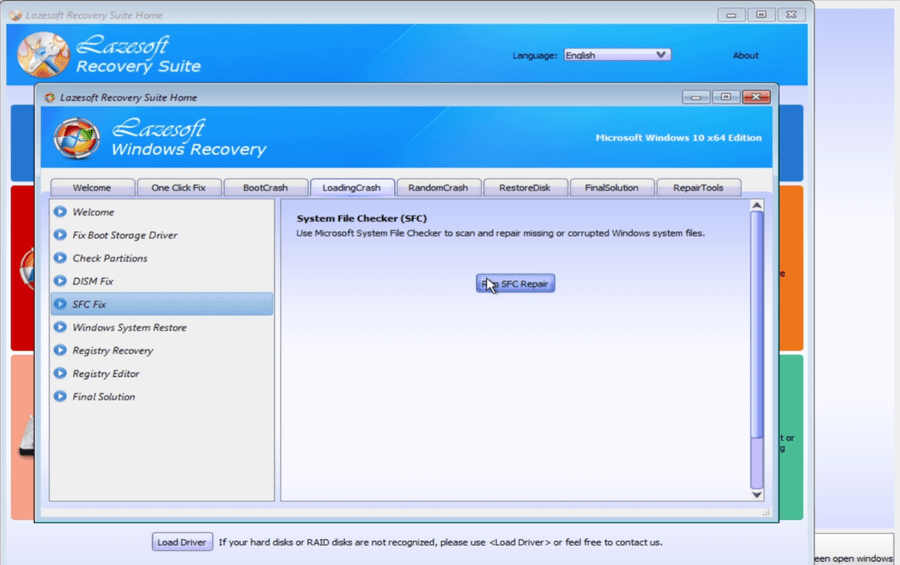Click the inner window title bar icon
This screenshot has width=900, height=565.
tap(50, 98)
